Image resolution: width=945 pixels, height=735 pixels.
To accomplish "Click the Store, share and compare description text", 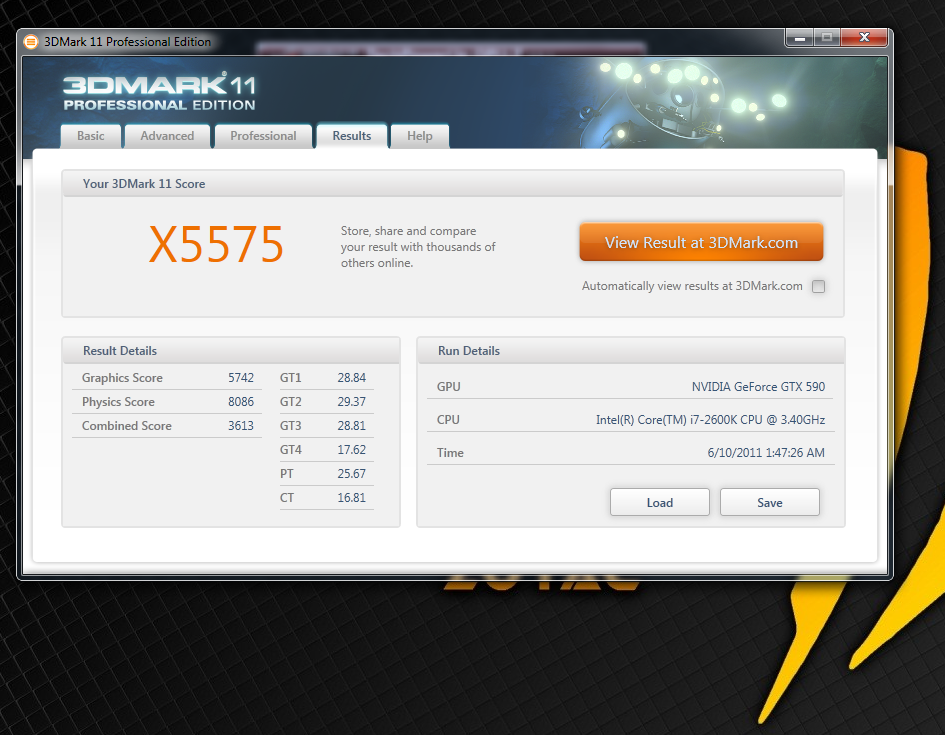I will tap(418, 247).
